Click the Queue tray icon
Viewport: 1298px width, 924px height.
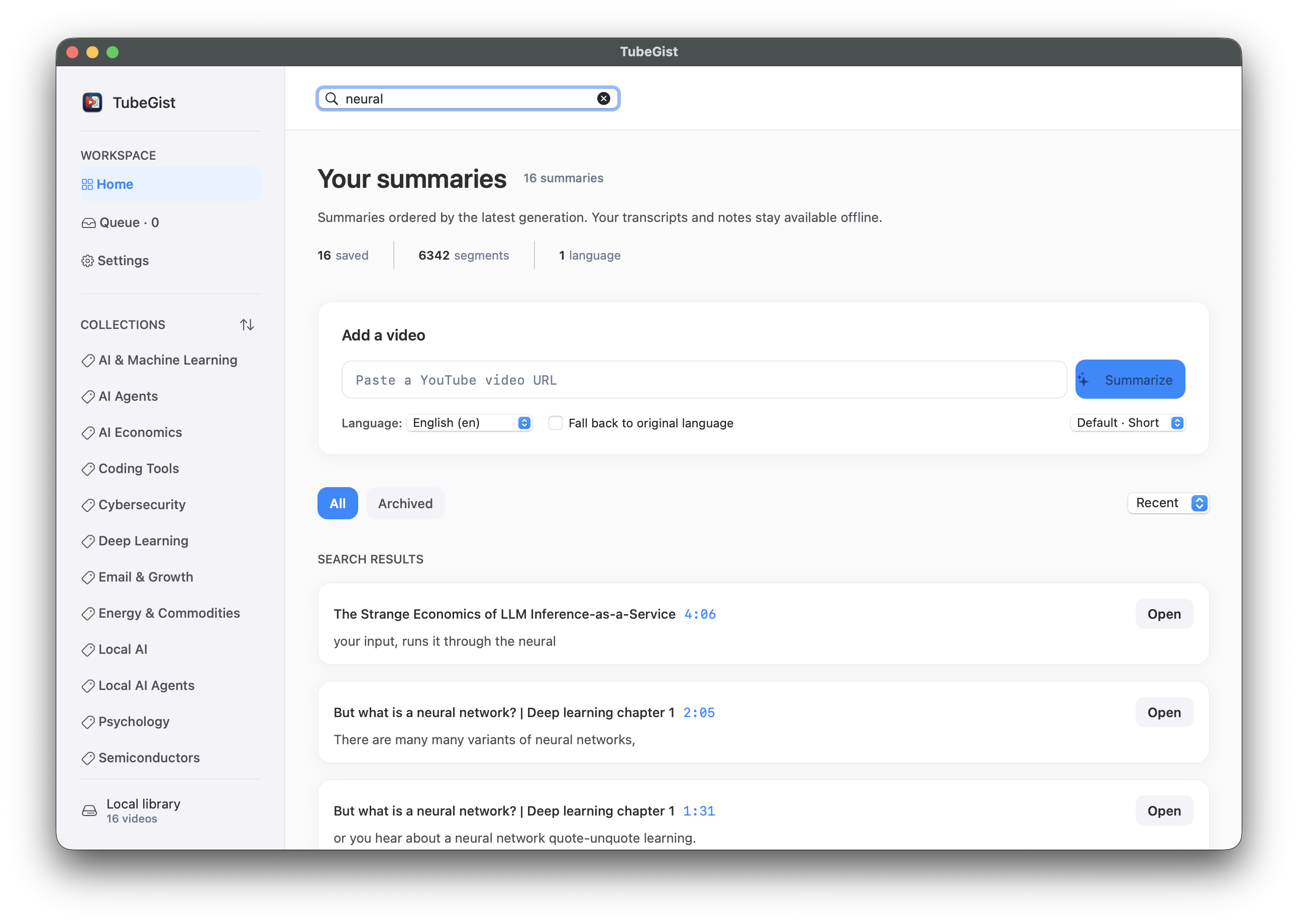click(88, 222)
